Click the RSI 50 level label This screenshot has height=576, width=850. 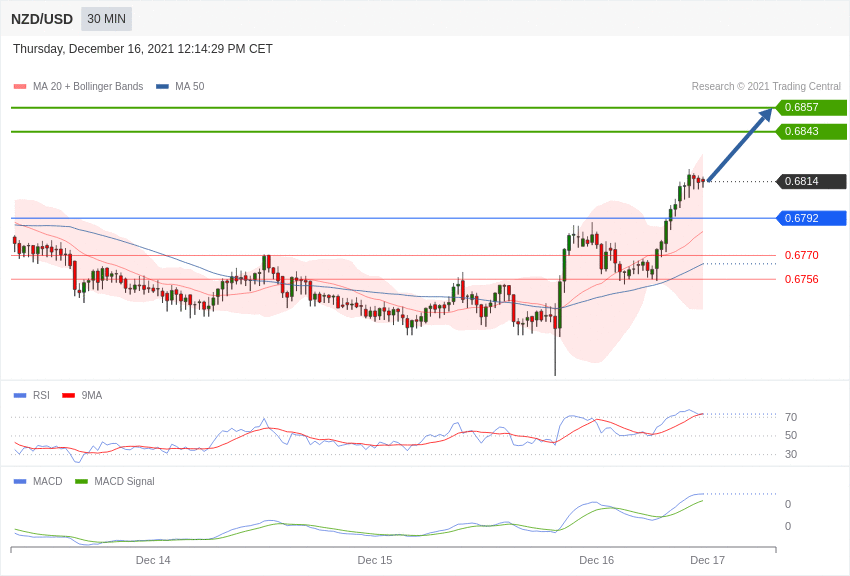[x=791, y=435]
